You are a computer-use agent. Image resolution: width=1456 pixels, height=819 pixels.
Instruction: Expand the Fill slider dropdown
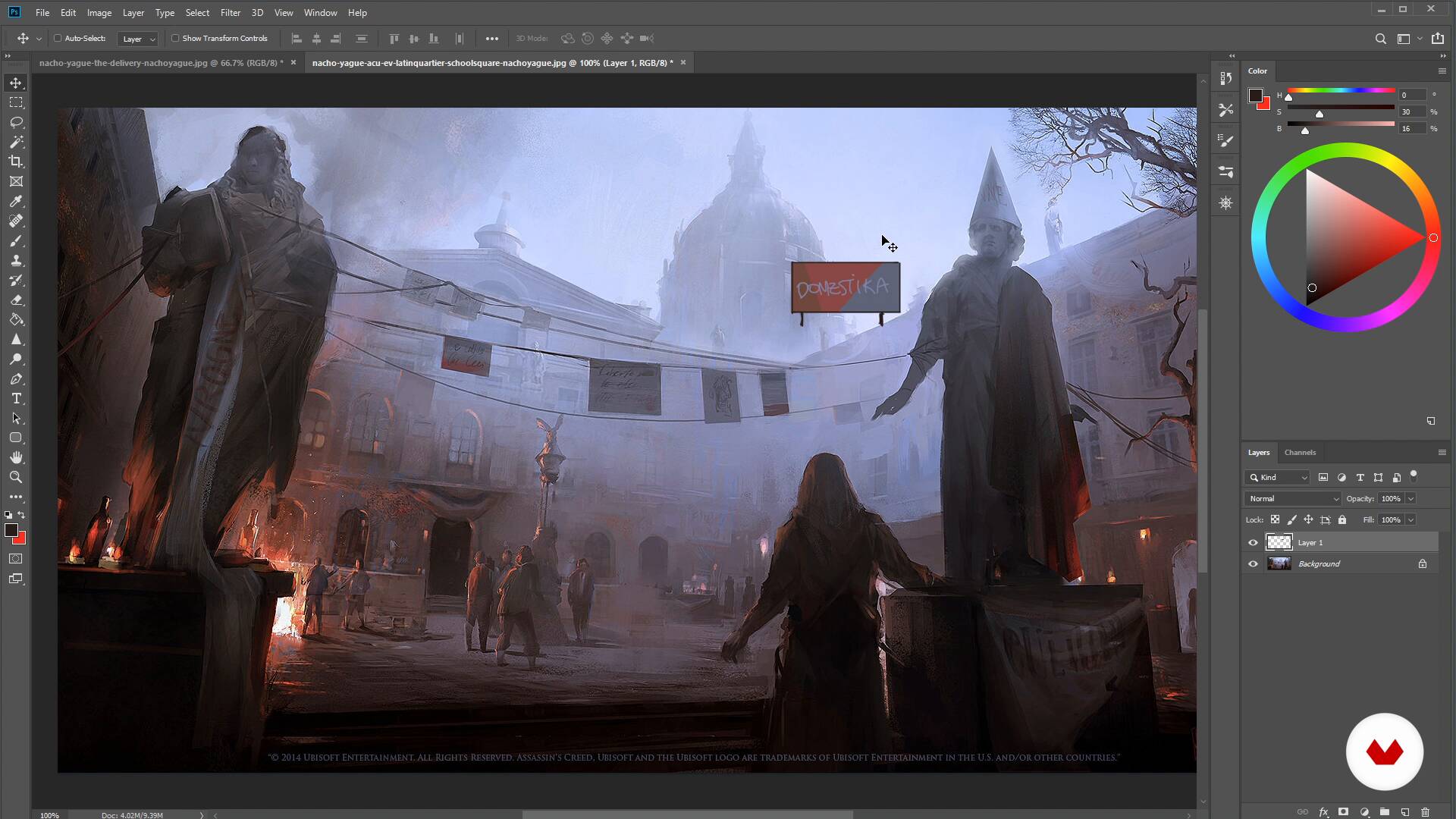pos(1410,519)
